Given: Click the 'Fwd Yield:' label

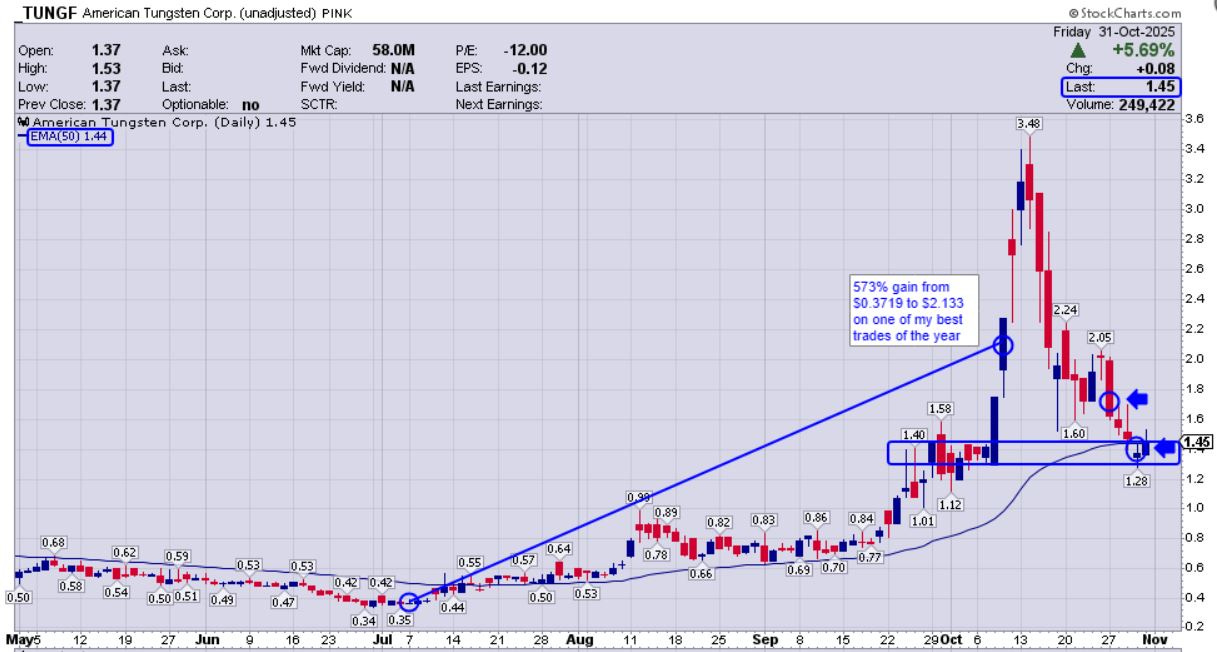Looking at the screenshot, I should pos(331,86).
